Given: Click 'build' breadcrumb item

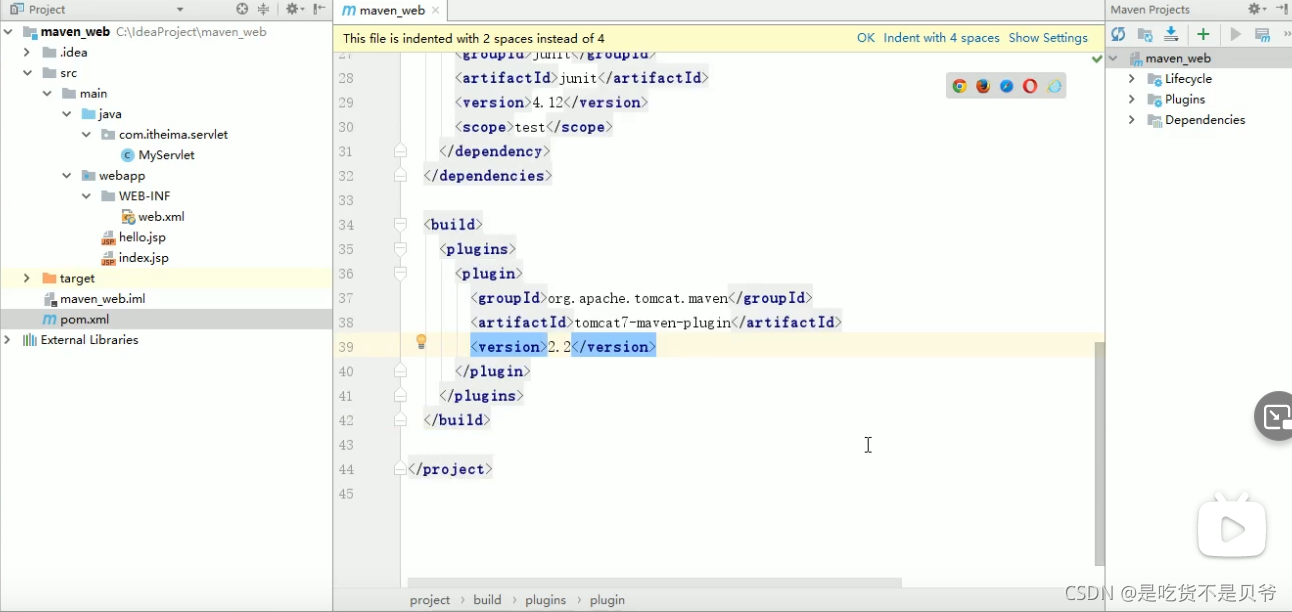Looking at the screenshot, I should 487,600.
